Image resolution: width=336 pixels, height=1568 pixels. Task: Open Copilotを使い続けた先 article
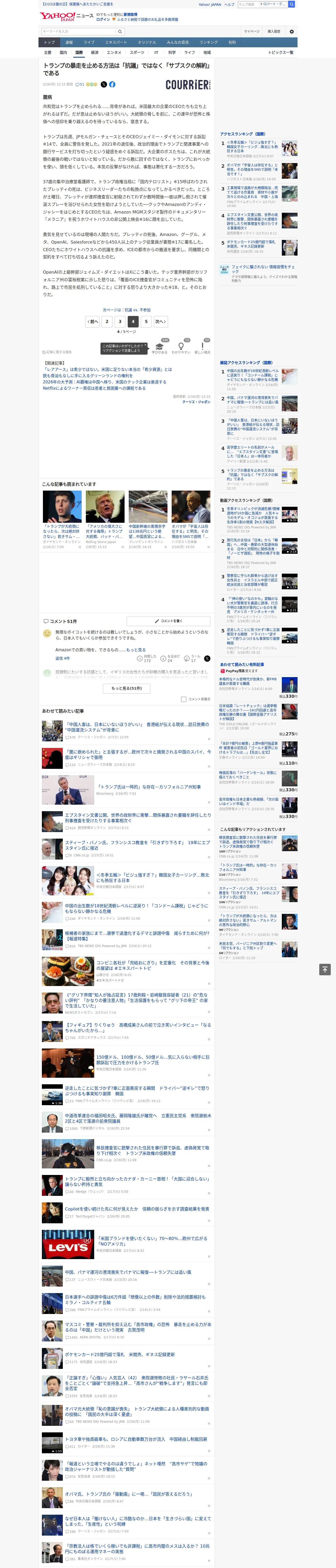tap(137, 1209)
